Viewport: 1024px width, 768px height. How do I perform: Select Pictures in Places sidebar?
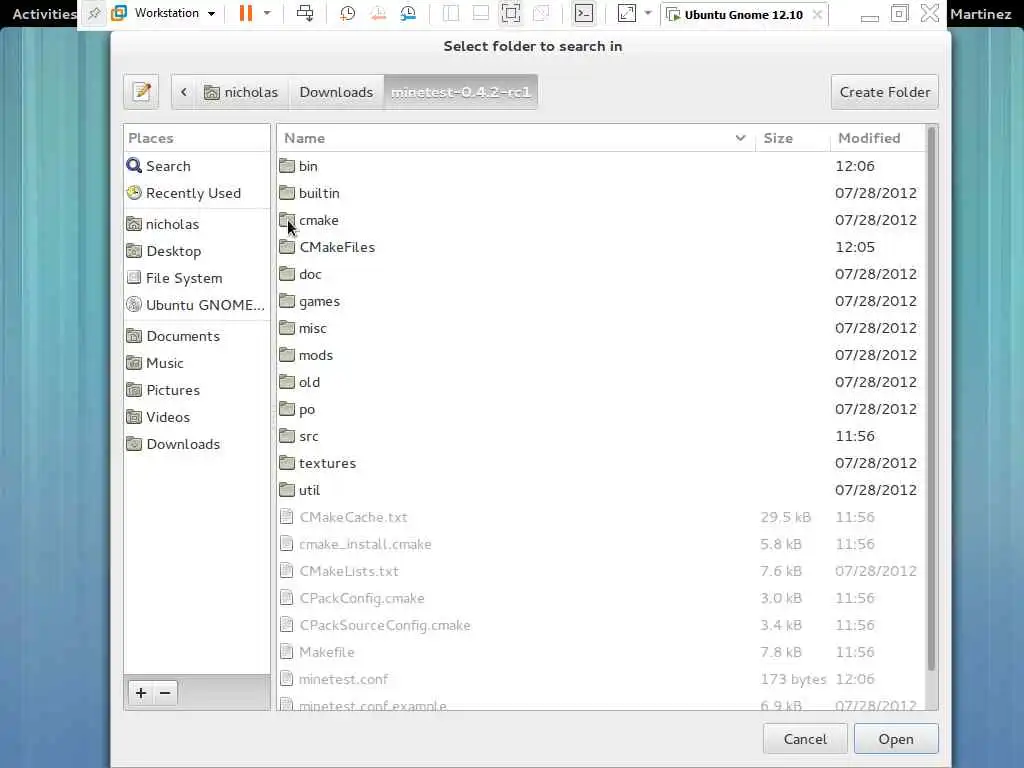(197, 390)
